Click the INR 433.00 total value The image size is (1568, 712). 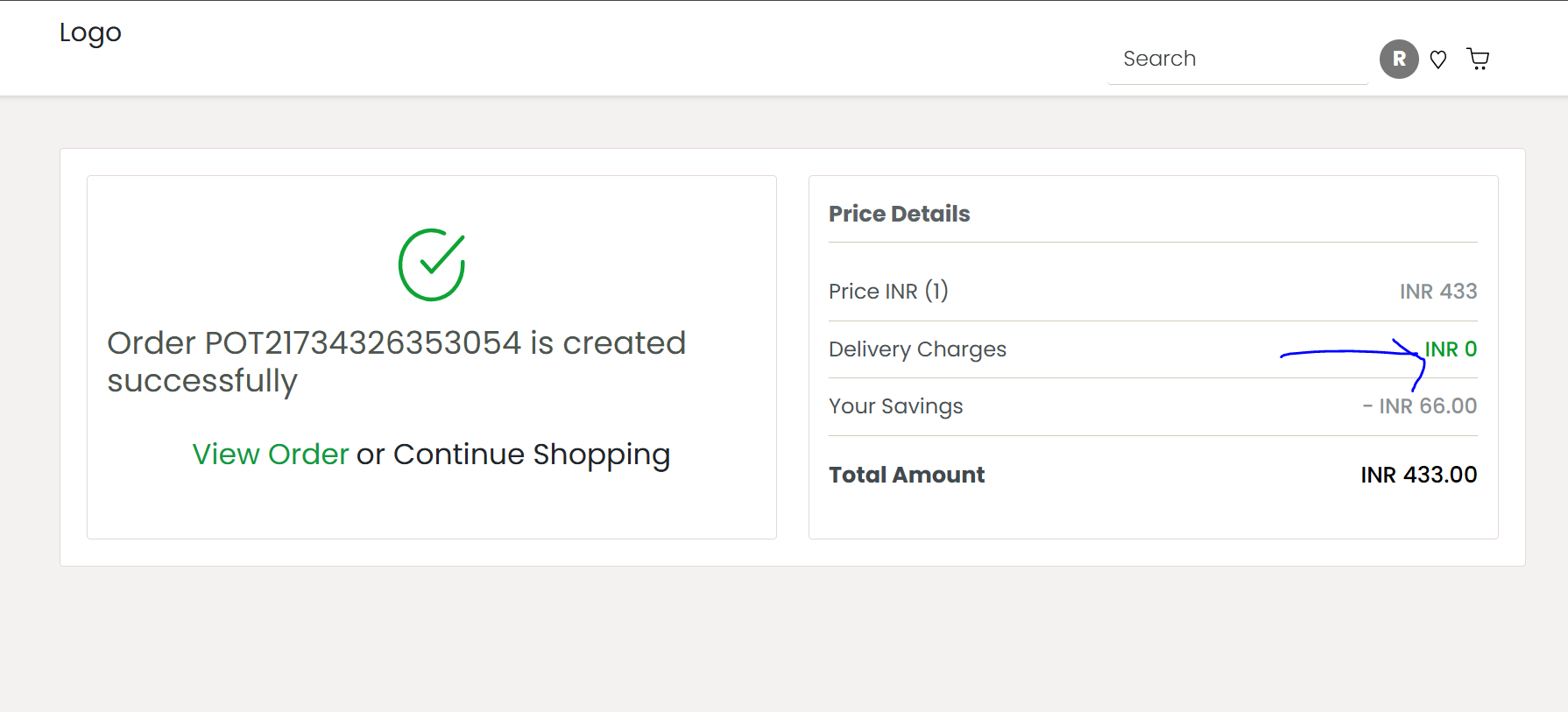(x=1419, y=475)
